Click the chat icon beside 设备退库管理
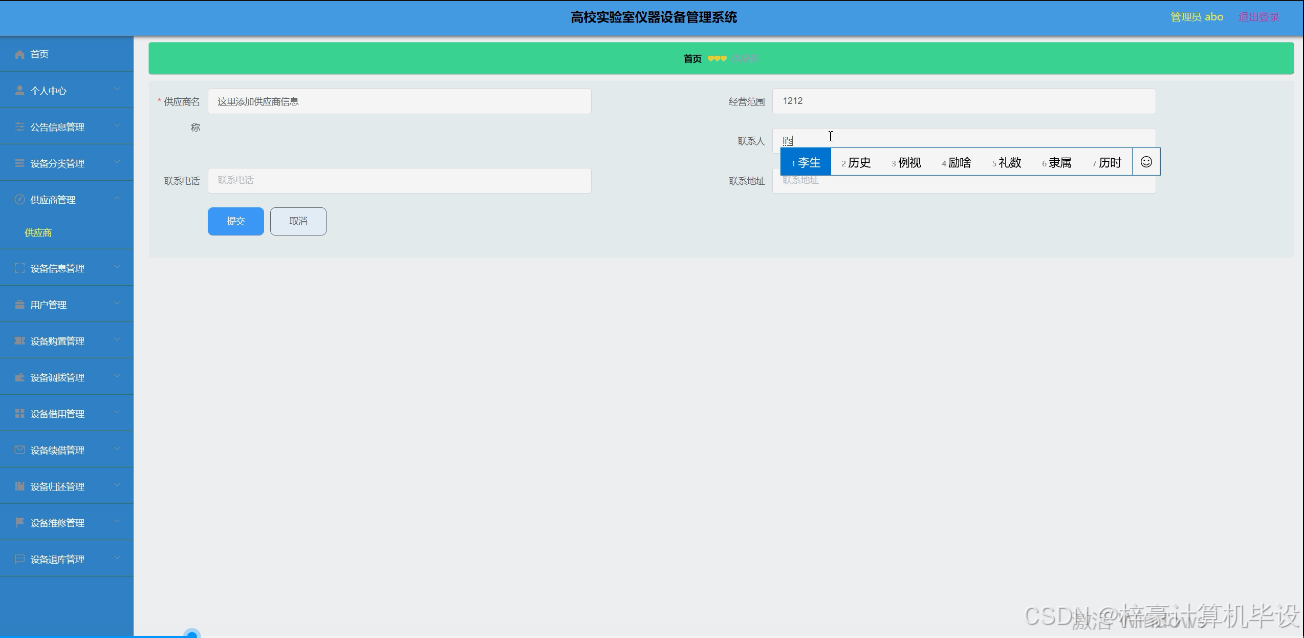The image size is (1304, 638). click(19, 559)
